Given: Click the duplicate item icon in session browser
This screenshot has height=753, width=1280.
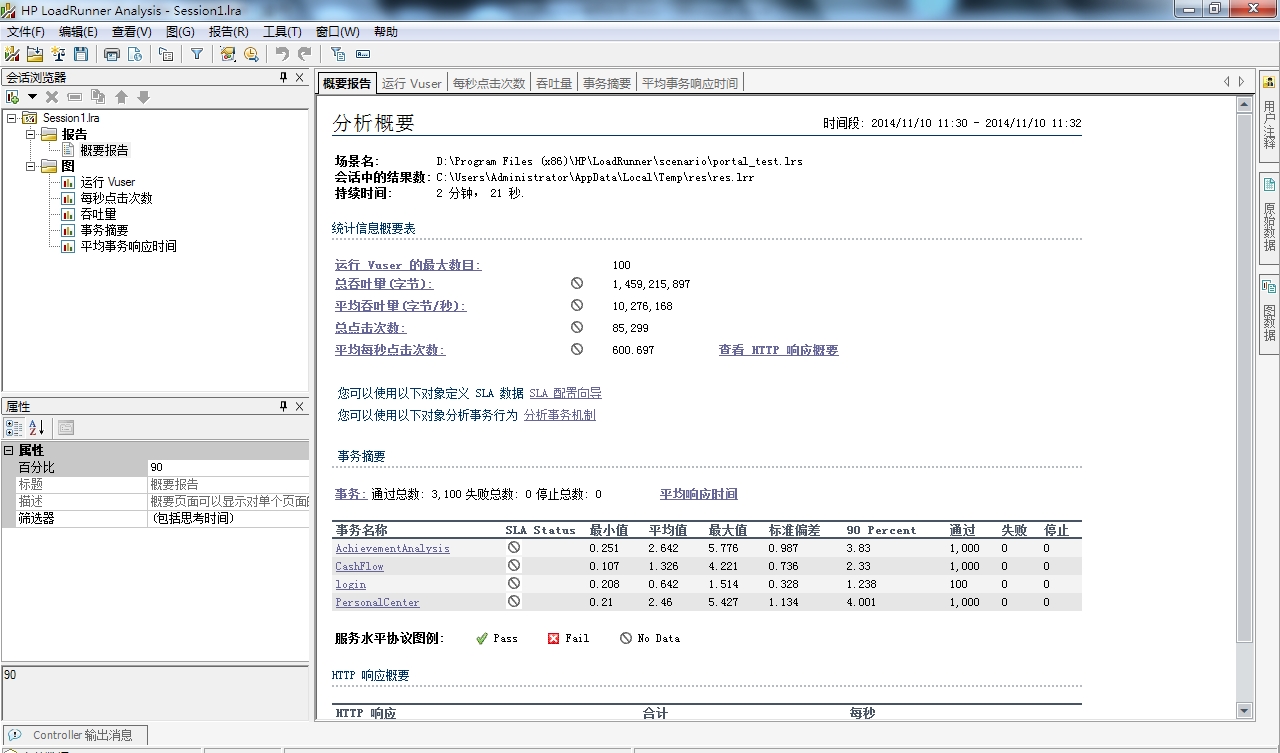Looking at the screenshot, I should 98,97.
